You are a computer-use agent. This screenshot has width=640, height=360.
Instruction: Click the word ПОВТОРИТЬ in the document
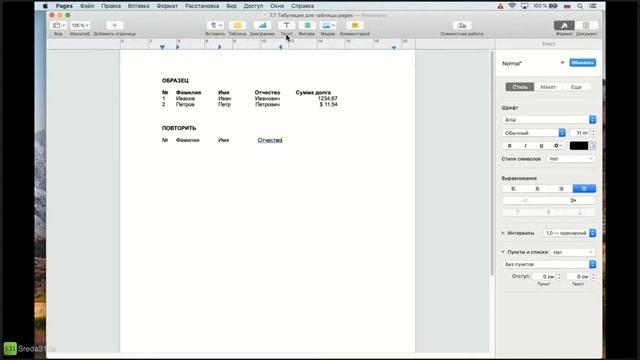tap(179, 128)
